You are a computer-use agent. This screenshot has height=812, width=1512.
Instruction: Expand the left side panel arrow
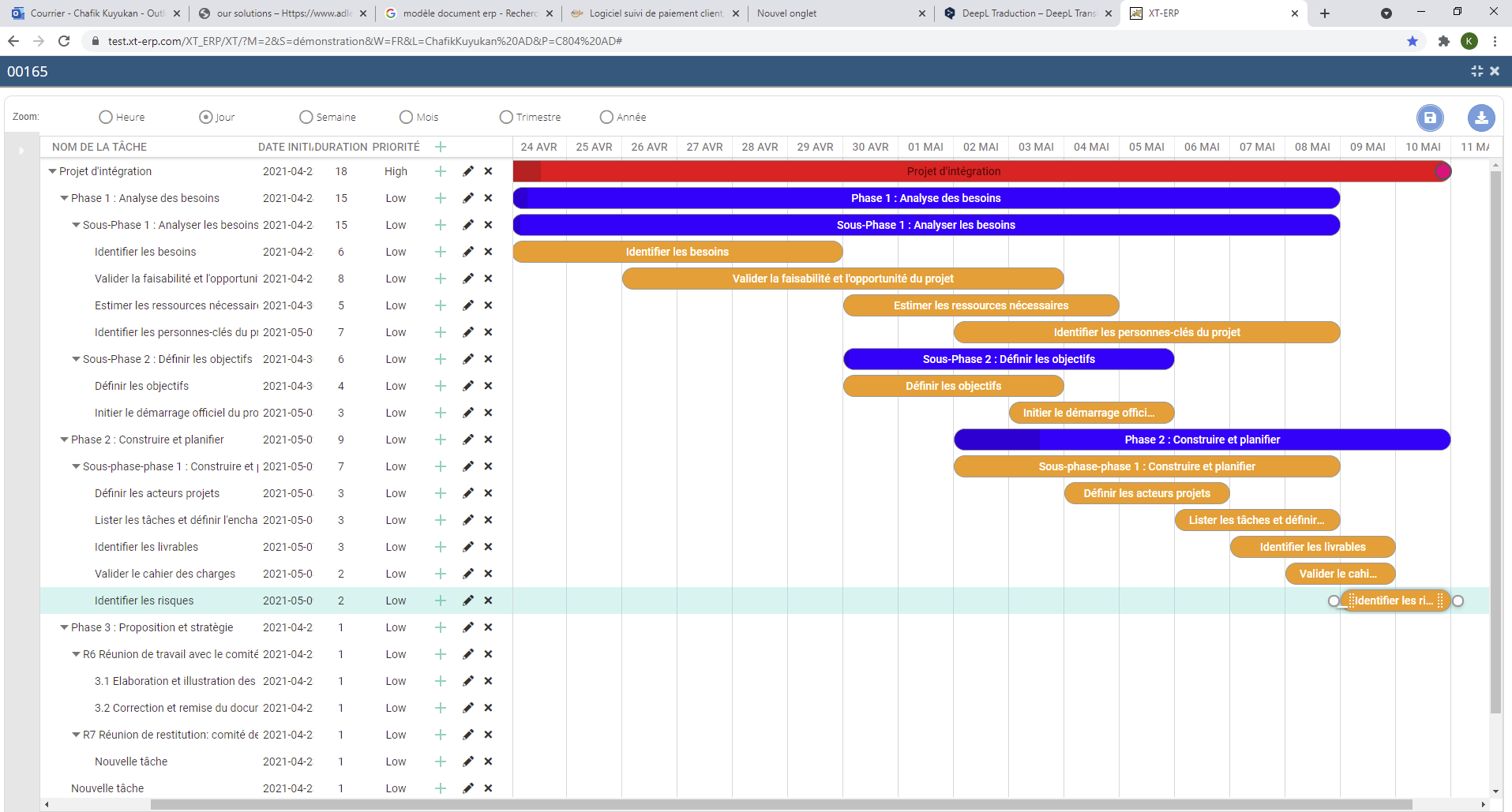click(x=21, y=150)
